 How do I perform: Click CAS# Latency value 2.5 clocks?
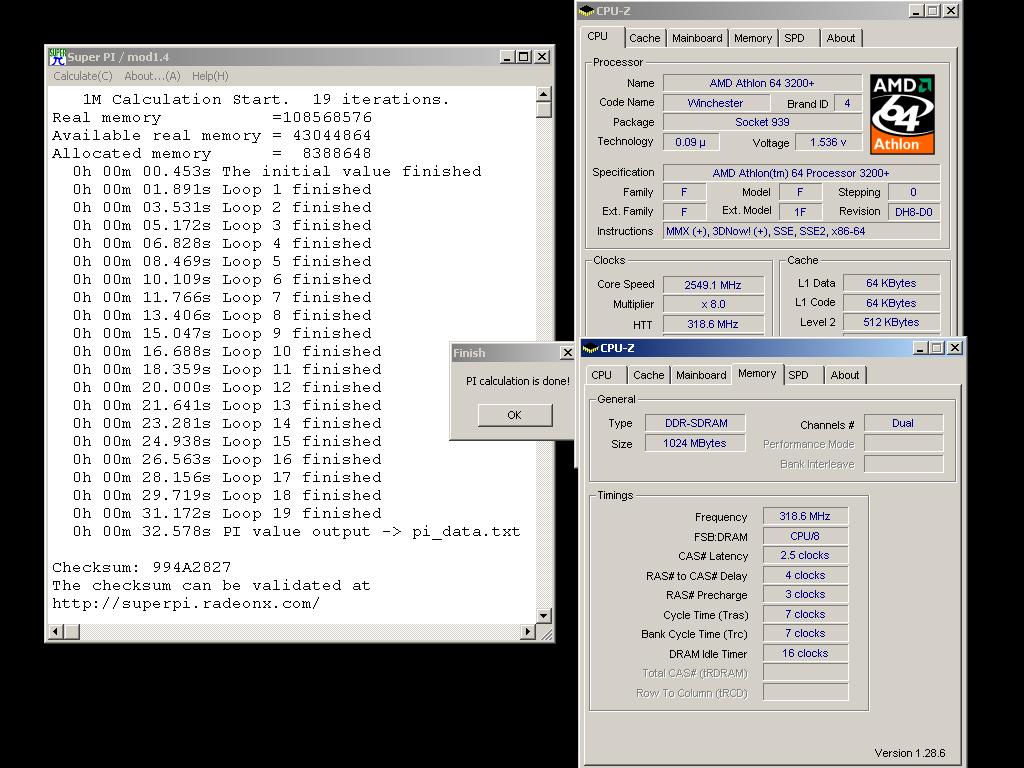click(805, 555)
